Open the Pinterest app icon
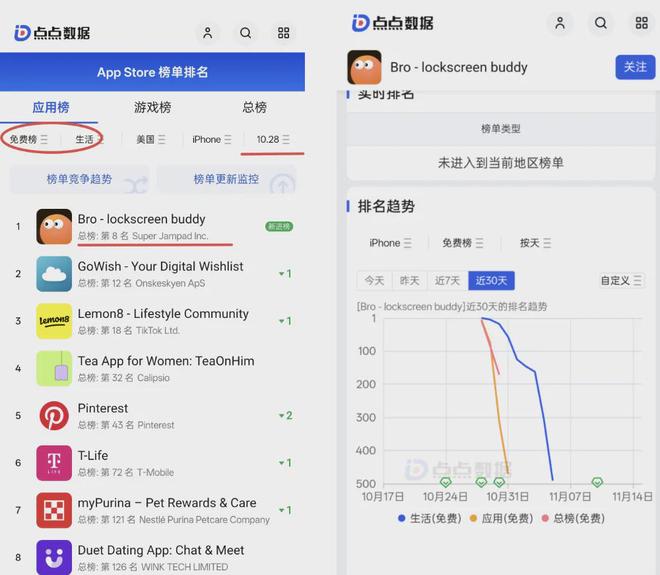Screen dimensions: 660x575 click(54, 415)
